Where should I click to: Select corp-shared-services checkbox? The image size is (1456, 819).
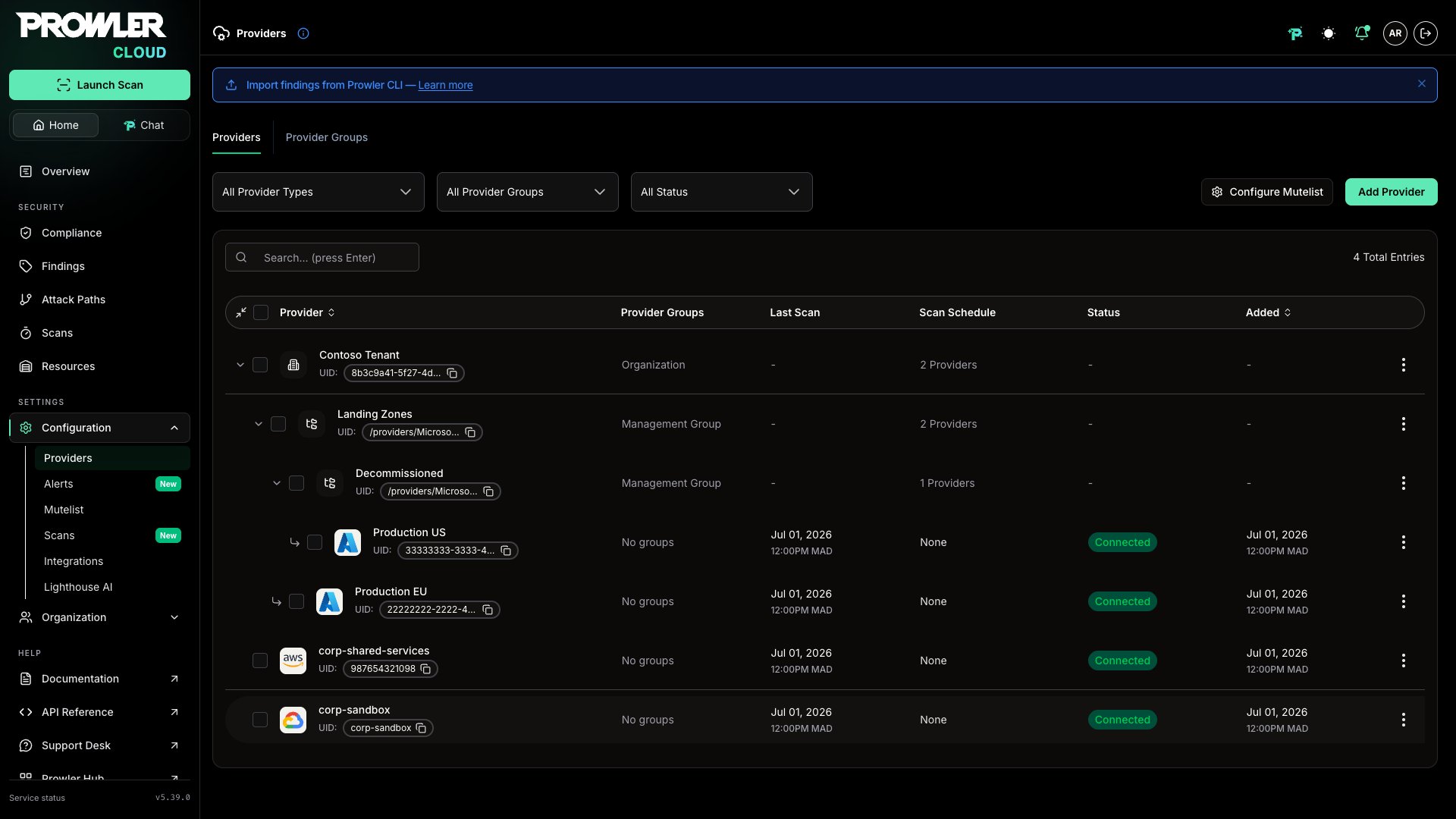tap(260, 661)
